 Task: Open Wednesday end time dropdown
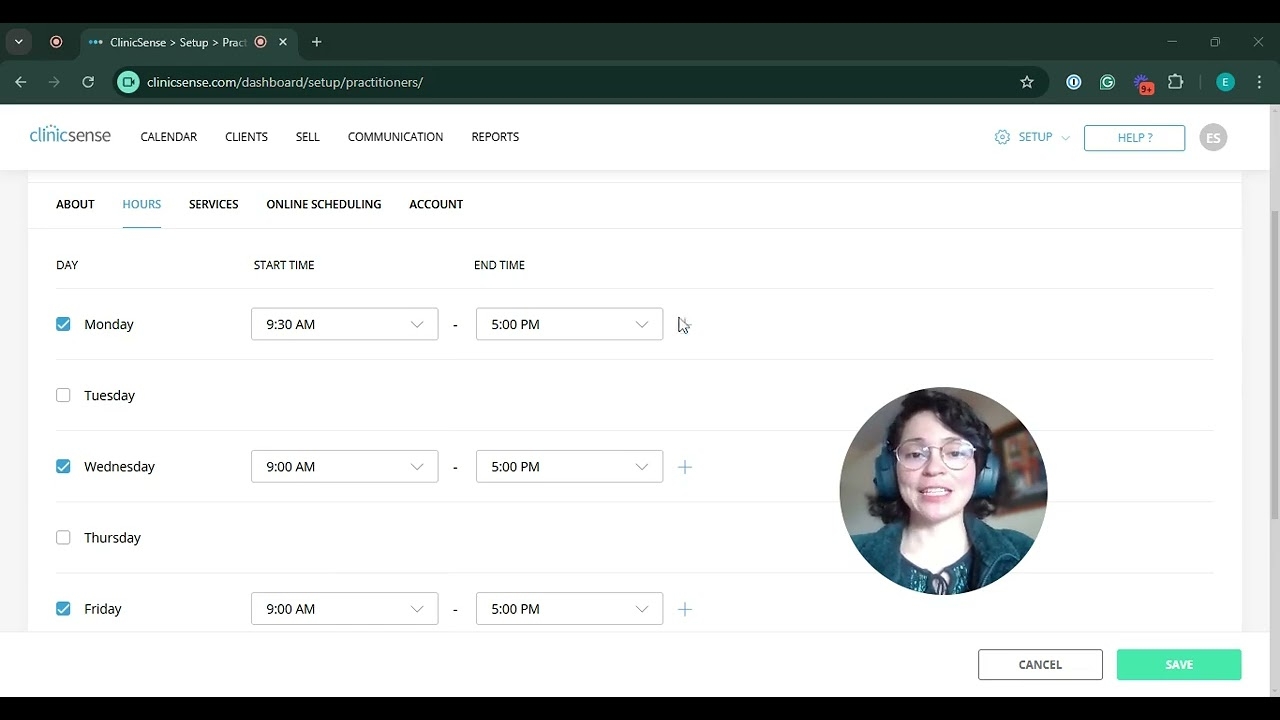point(569,467)
